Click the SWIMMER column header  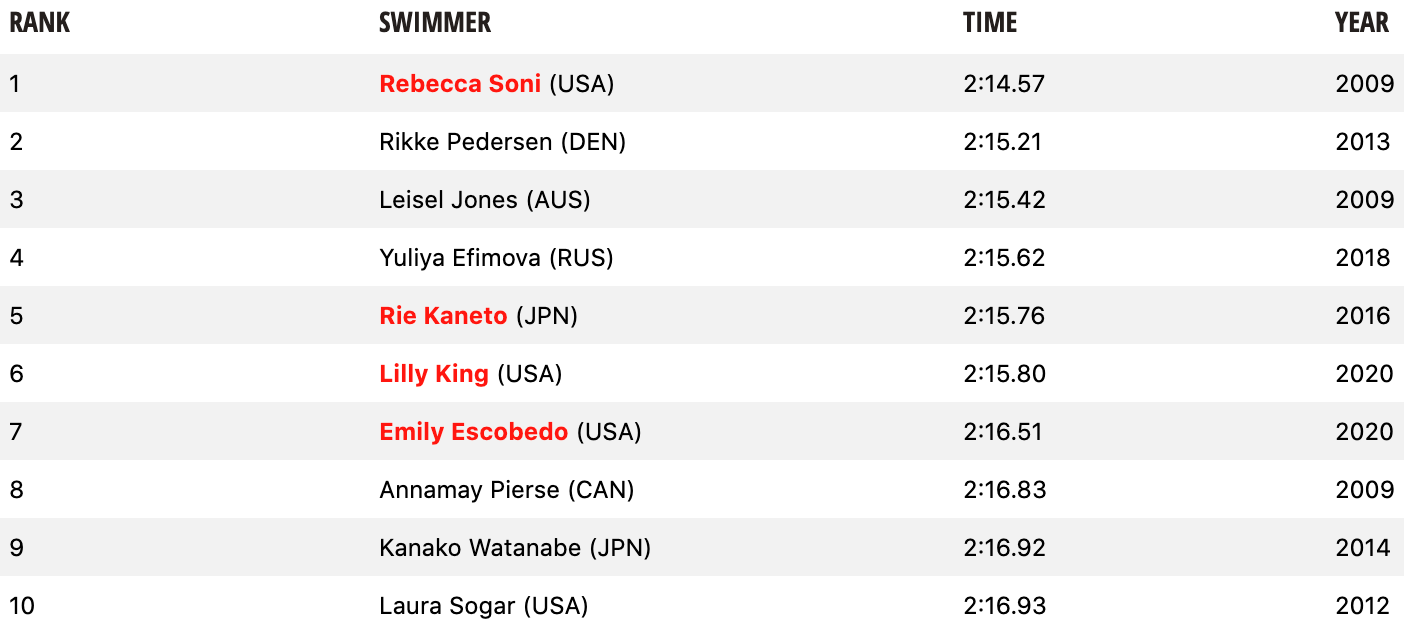click(435, 23)
